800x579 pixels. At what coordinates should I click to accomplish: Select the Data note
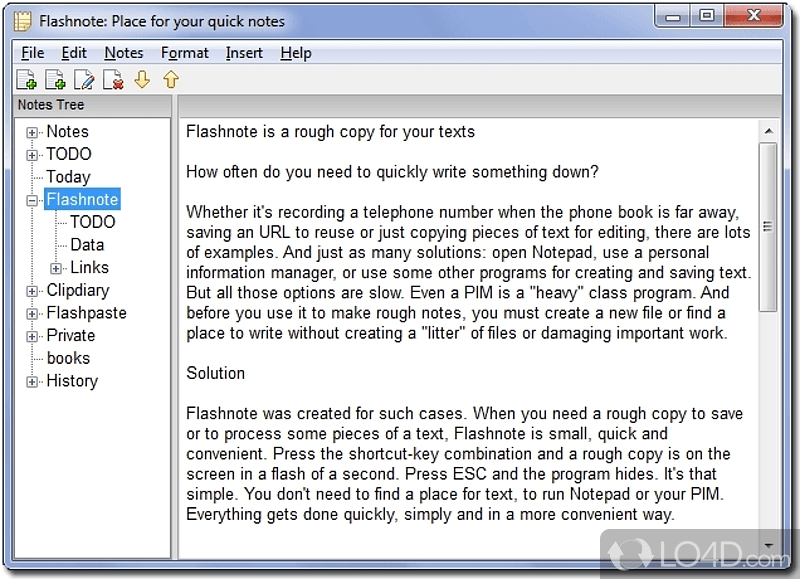click(87, 245)
